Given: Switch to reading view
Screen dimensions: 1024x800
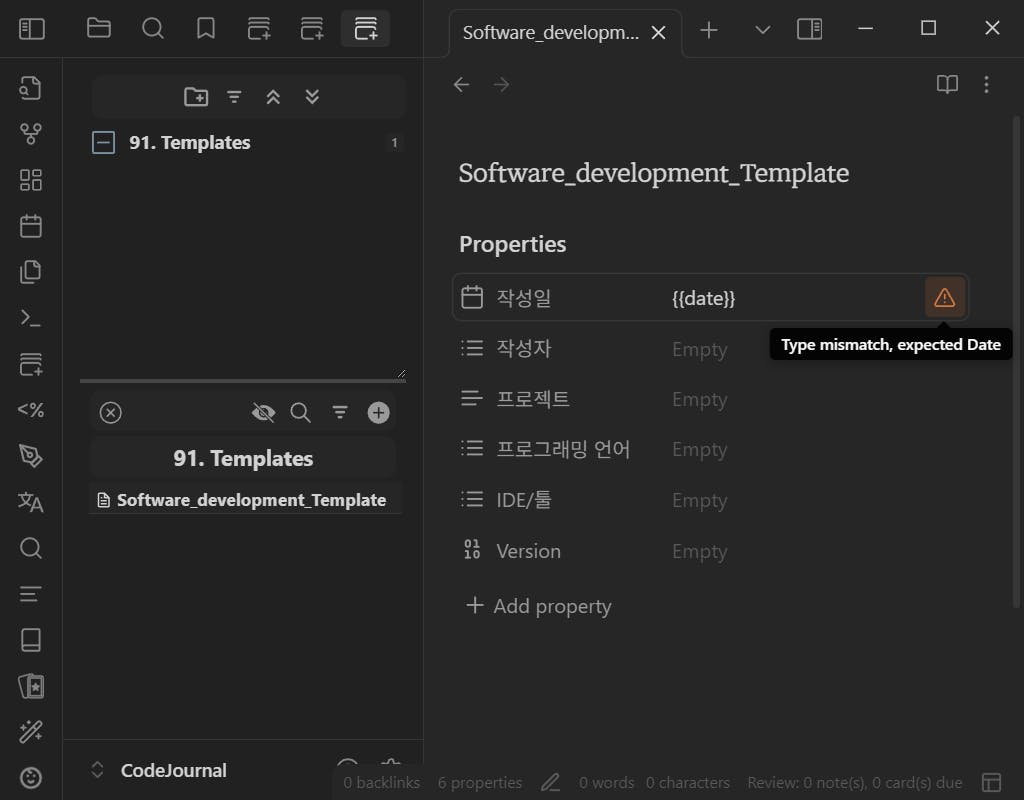Looking at the screenshot, I should tap(947, 85).
